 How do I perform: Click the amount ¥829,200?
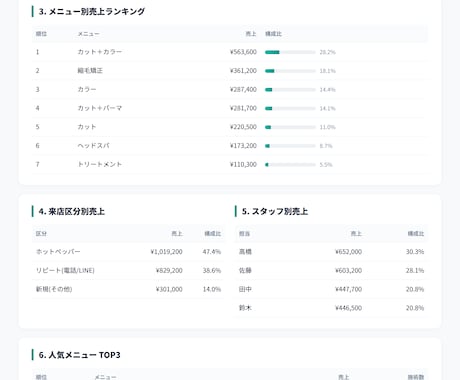[169, 270]
